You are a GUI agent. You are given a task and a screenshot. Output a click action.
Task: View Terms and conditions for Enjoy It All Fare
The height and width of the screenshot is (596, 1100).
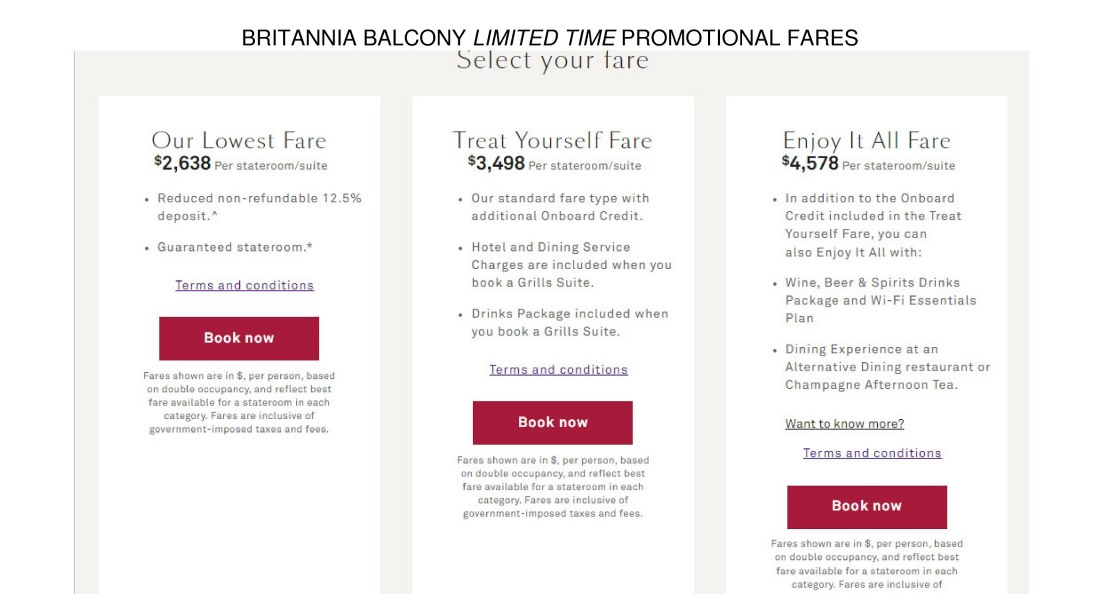pos(872,453)
